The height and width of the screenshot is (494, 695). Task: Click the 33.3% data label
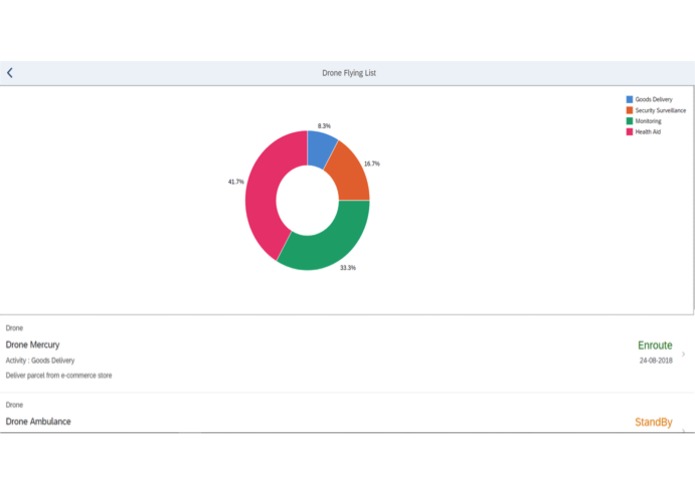(x=348, y=268)
